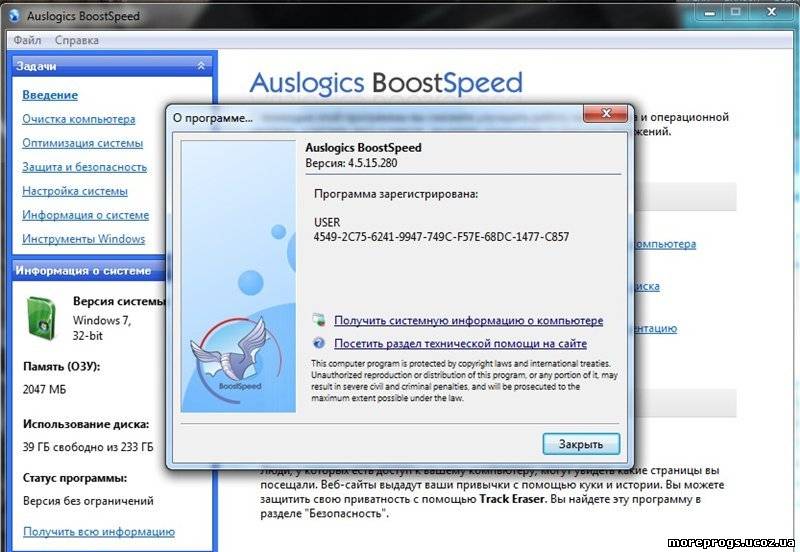The image size is (800, 552).
Task: Click the green Windows version box icon
Action: click(41, 317)
